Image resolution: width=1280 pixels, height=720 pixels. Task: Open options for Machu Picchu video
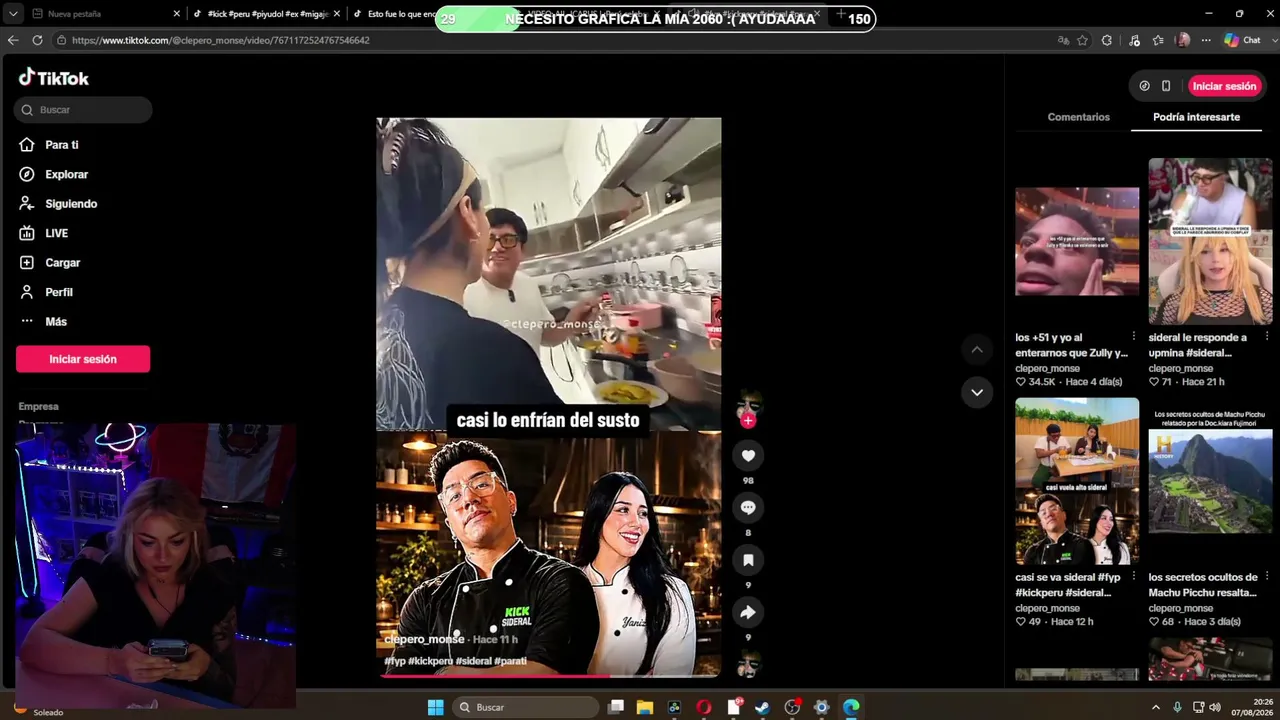point(1266,577)
